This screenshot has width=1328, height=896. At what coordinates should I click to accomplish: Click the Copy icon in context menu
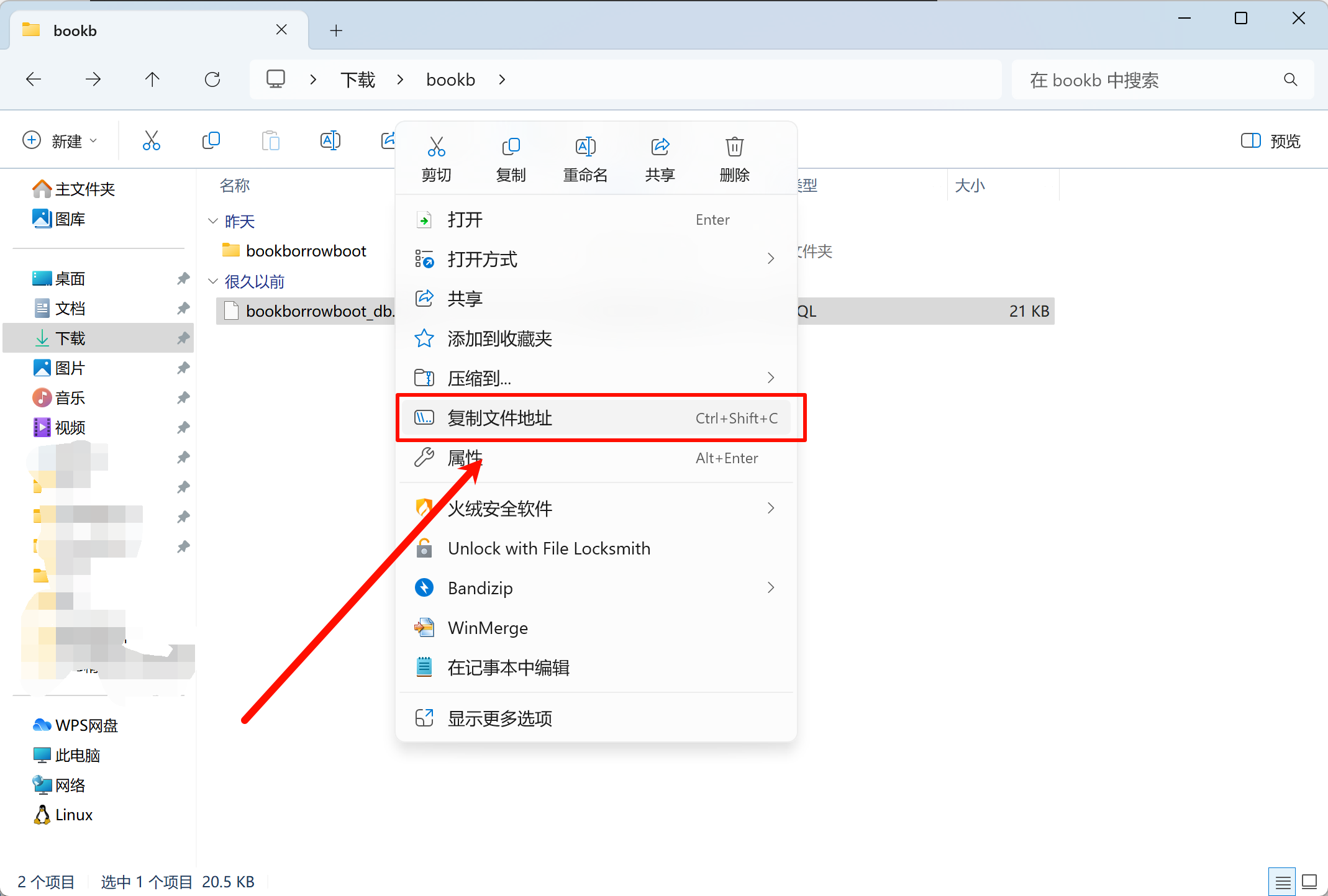[511, 147]
